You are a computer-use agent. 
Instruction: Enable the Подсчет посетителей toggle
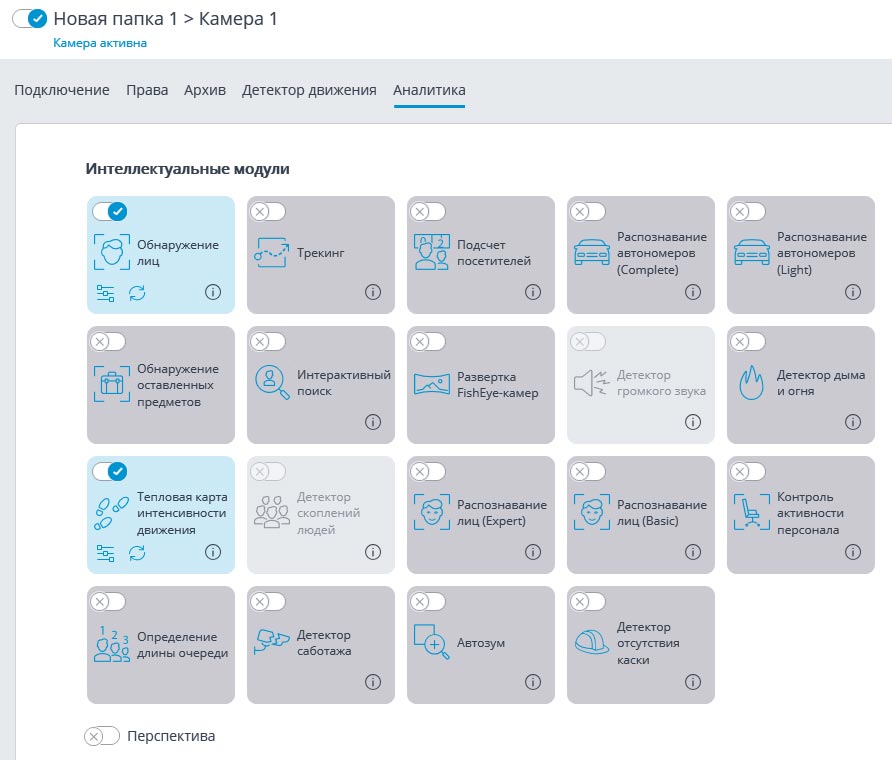click(x=428, y=211)
